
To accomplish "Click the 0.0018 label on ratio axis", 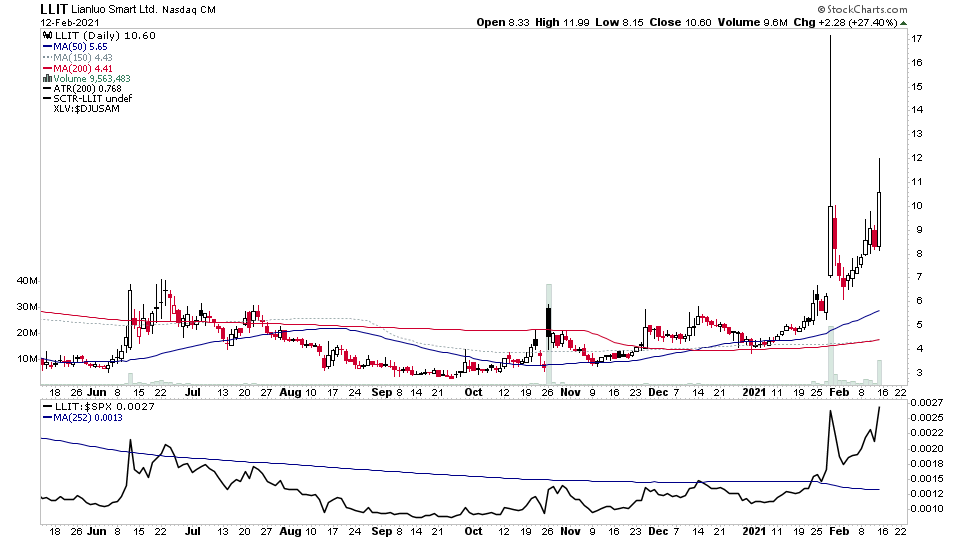I will [x=926, y=463].
